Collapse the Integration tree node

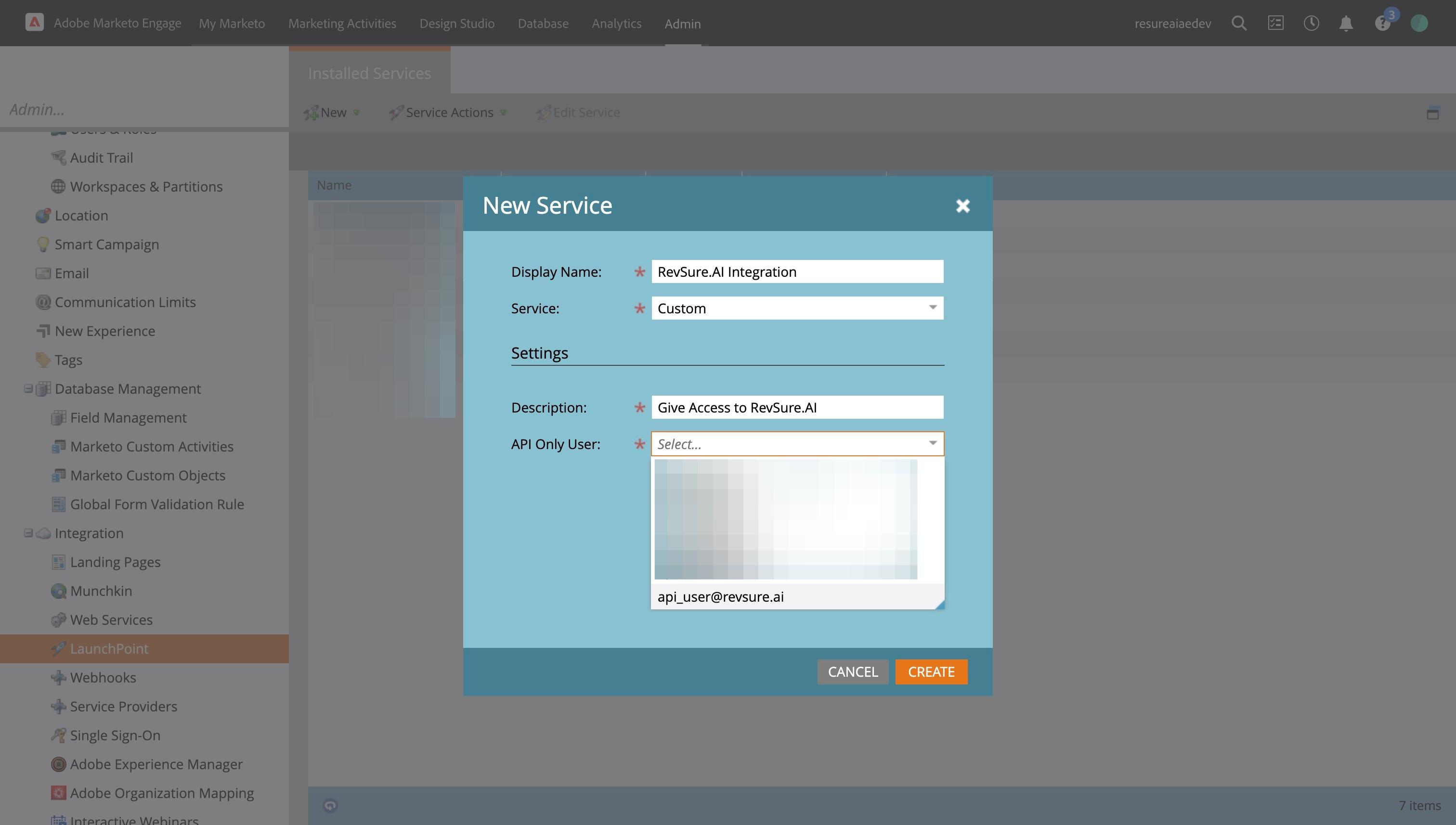pos(28,533)
